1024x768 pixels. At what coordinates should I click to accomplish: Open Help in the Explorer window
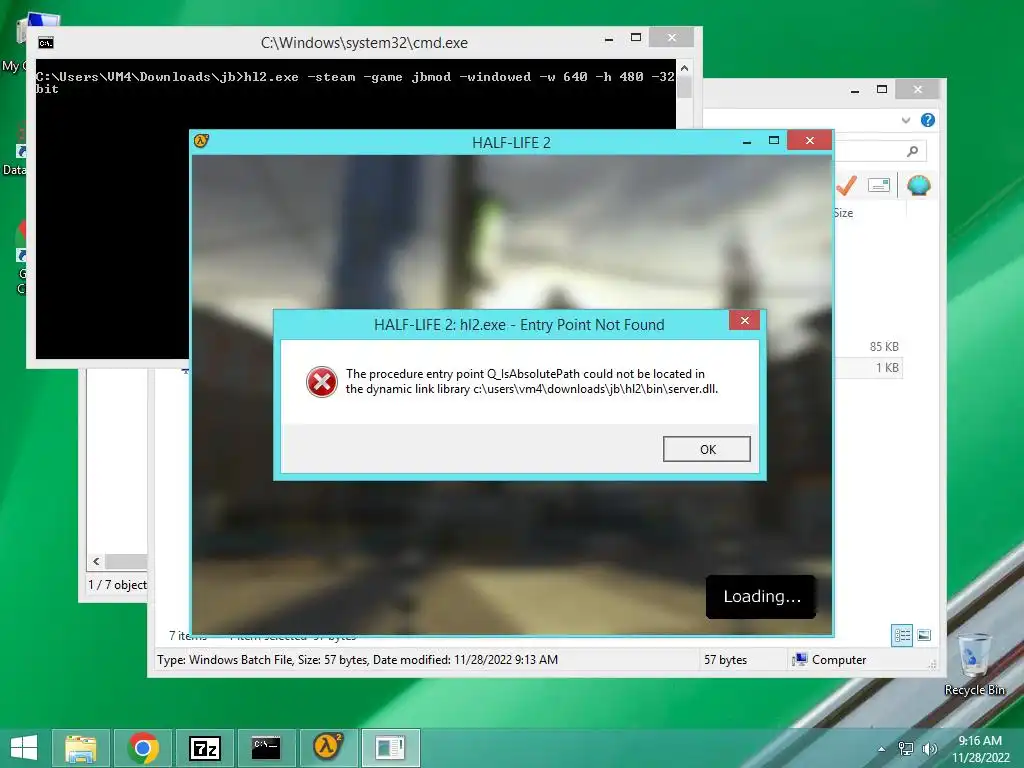[x=927, y=120]
